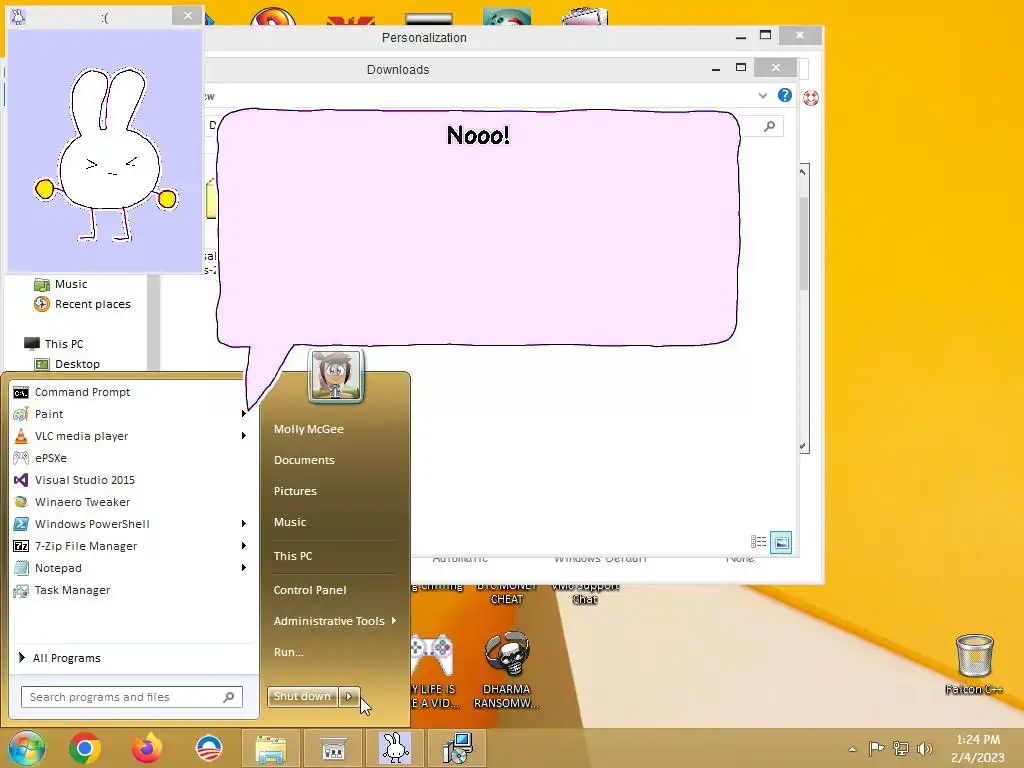This screenshot has width=1024, height=768.
Task: Expand Paint recent files arrow
Action: coord(244,413)
